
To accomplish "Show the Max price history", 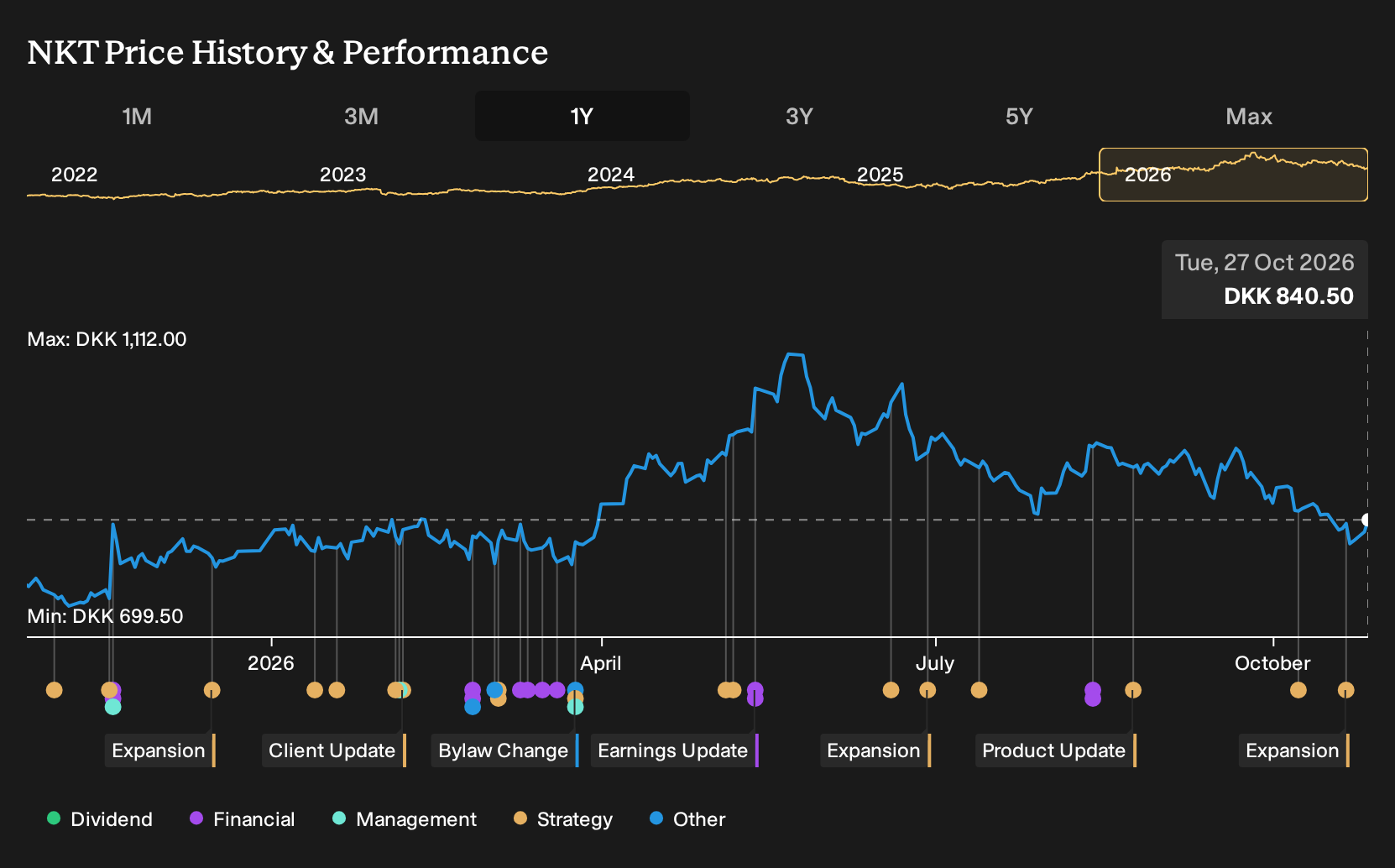I will coord(1249,116).
